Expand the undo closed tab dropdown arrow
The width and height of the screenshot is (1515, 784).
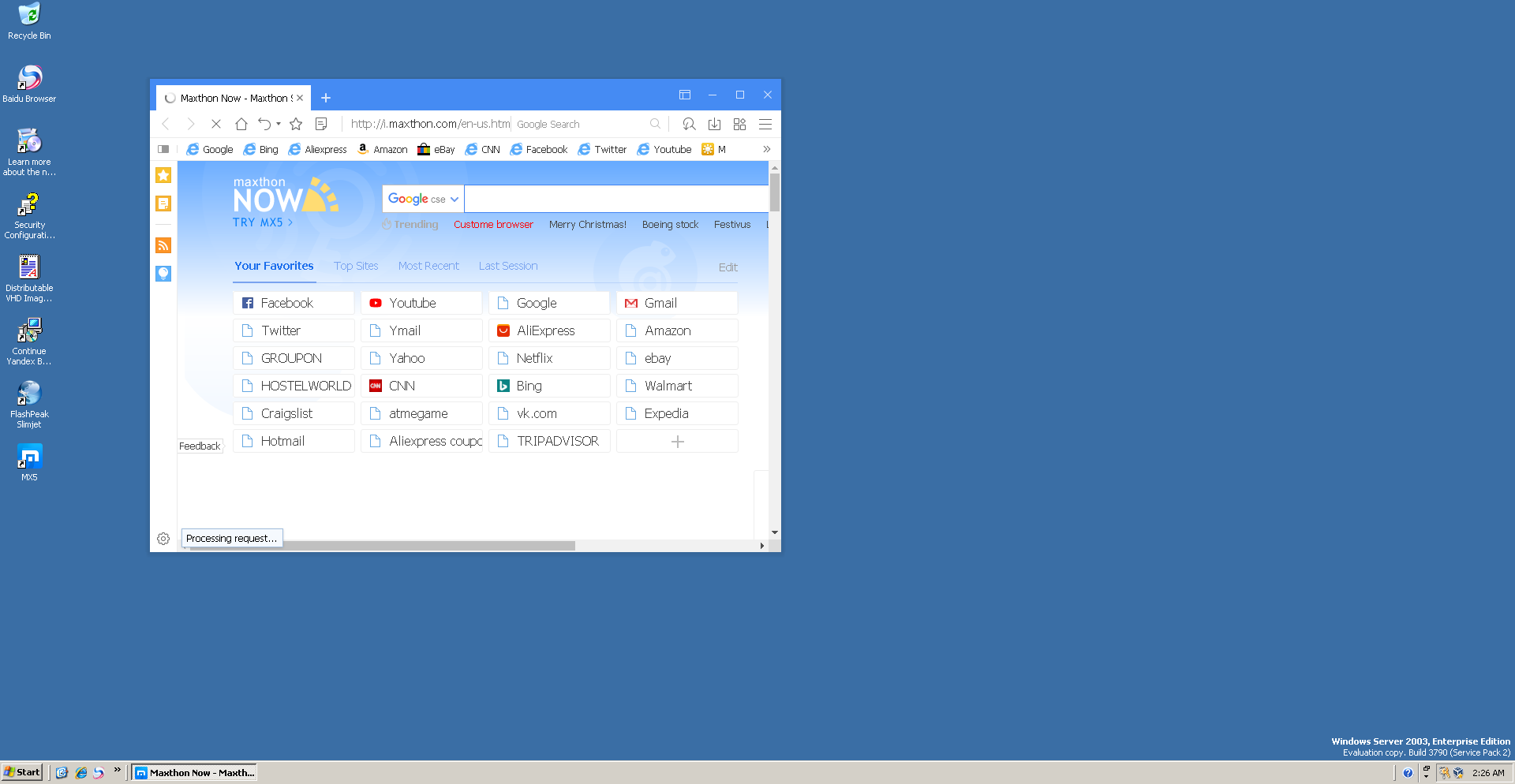[279, 124]
